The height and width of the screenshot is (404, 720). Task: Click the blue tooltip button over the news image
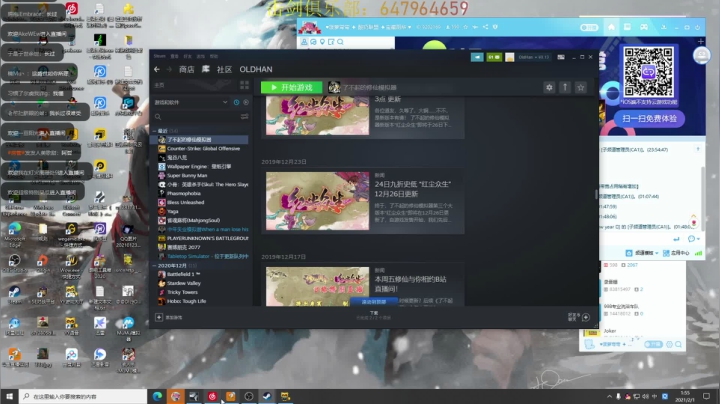pyautogui.click(x=374, y=302)
